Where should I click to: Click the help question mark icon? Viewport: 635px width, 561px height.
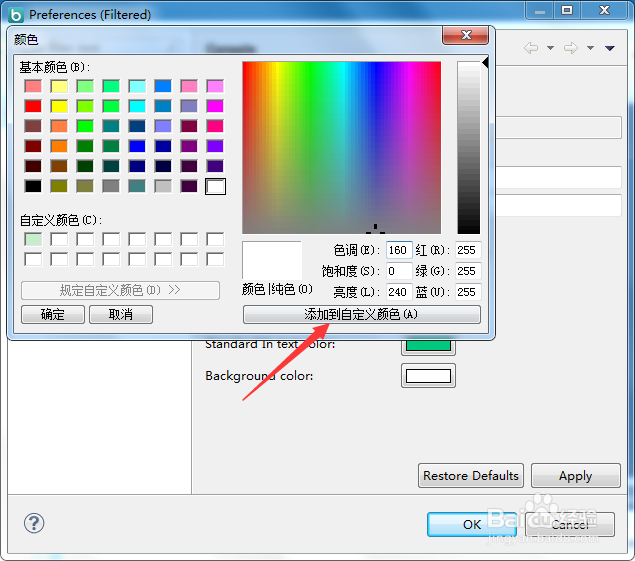click(x=34, y=523)
